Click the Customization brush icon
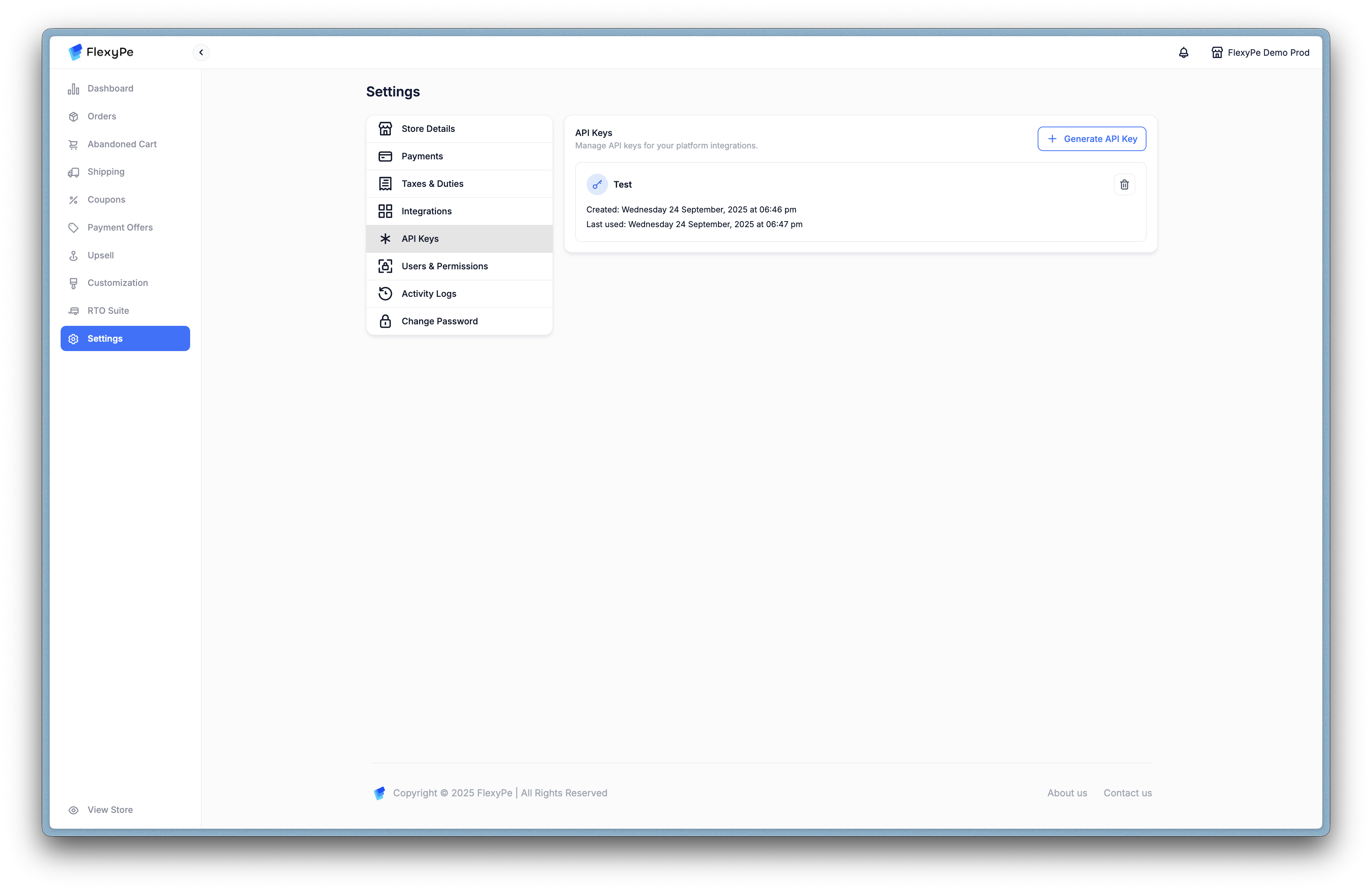This screenshot has height=892, width=1372. [x=73, y=283]
